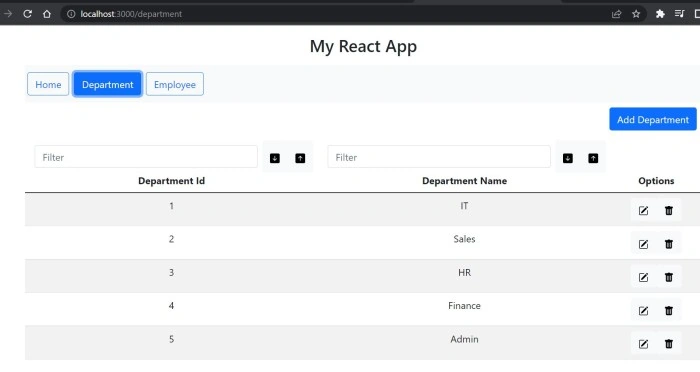Sort Department Name column descending arrow

click(x=568, y=158)
